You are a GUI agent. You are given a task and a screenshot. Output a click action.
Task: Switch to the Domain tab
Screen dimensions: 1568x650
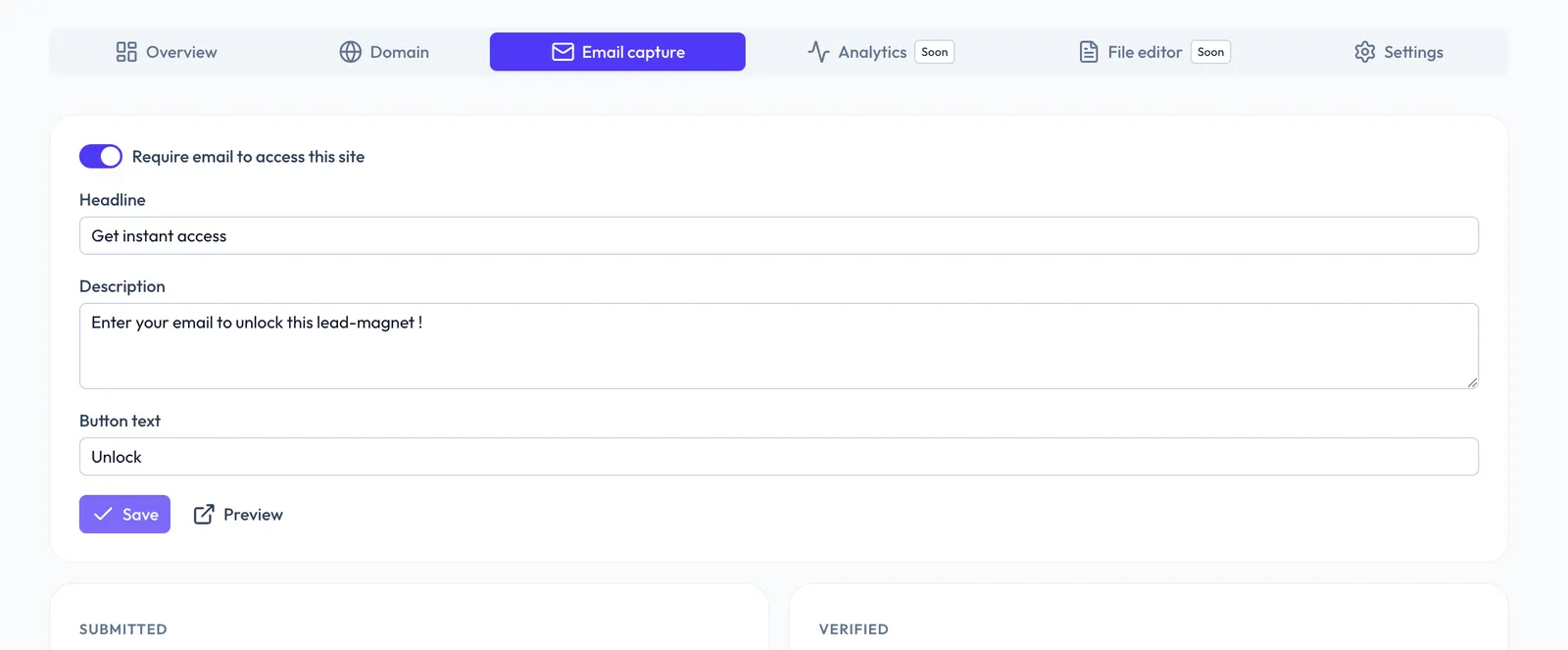(x=384, y=52)
